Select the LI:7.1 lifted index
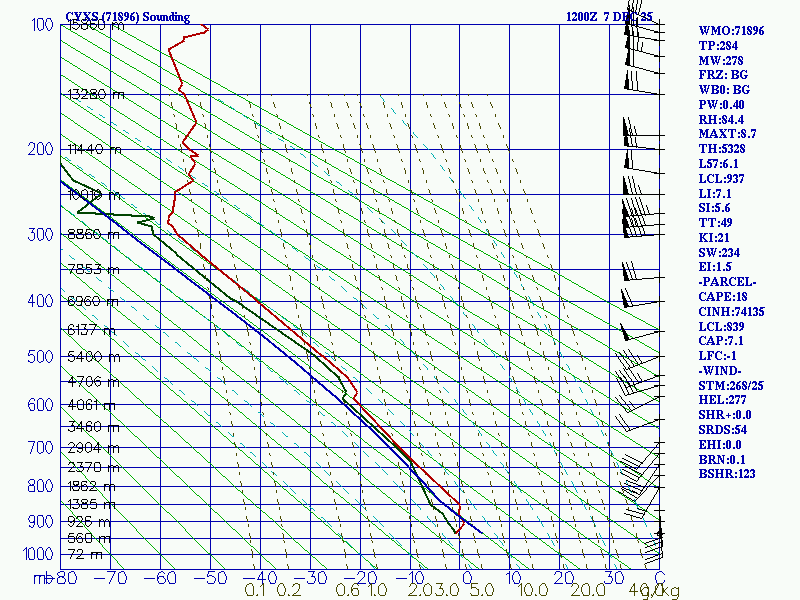The height and width of the screenshot is (600, 800). tap(715, 193)
